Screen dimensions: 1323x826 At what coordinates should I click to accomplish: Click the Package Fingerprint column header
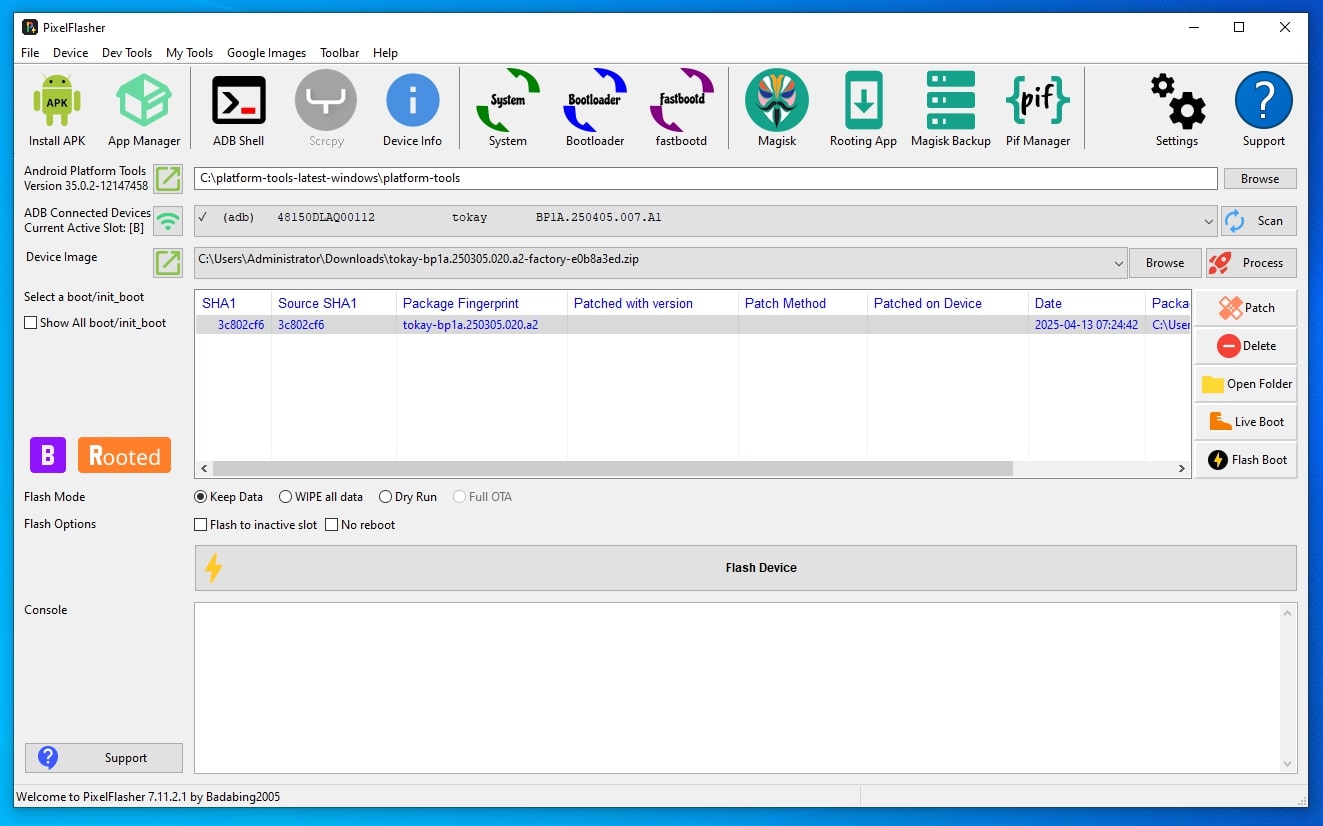pyautogui.click(x=482, y=303)
